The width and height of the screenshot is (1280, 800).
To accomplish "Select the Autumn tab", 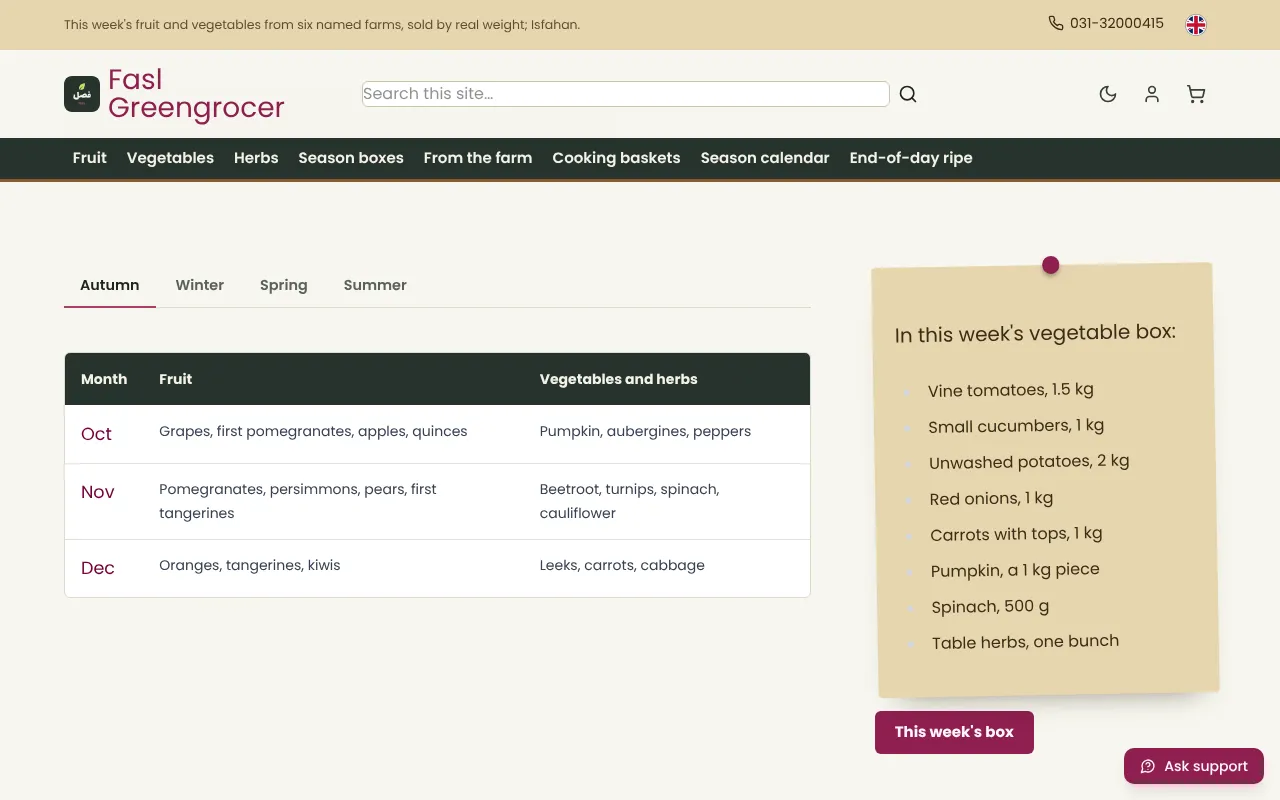I will [110, 285].
